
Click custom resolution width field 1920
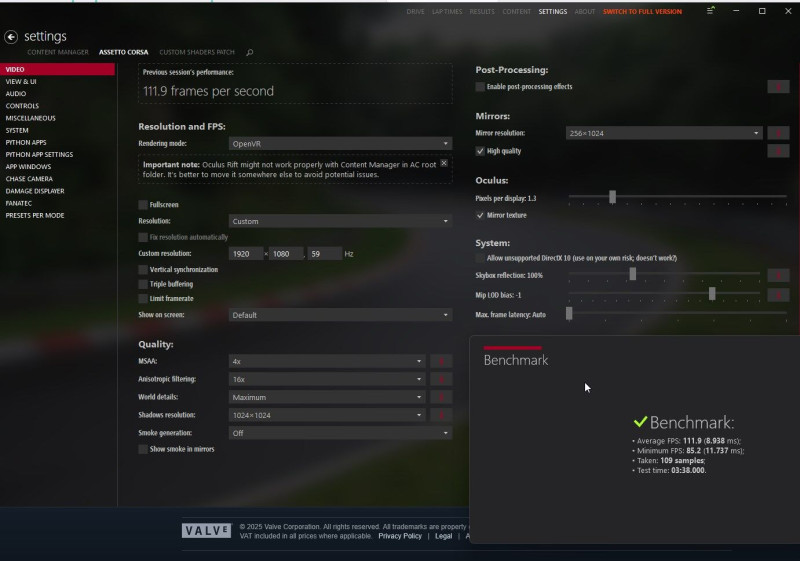pos(245,253)
